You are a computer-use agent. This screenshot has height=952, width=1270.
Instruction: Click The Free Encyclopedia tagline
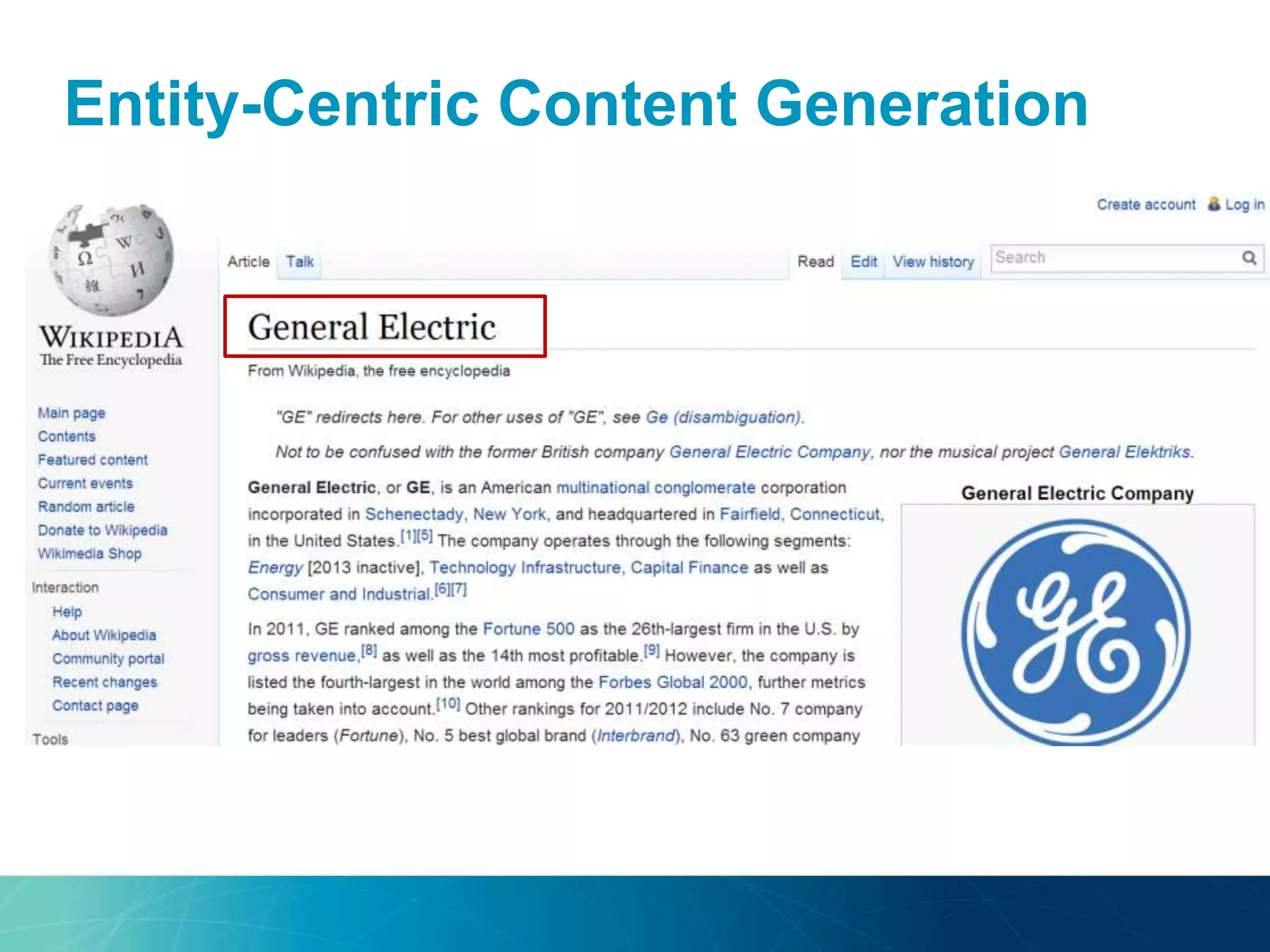[x=111, y=360]
